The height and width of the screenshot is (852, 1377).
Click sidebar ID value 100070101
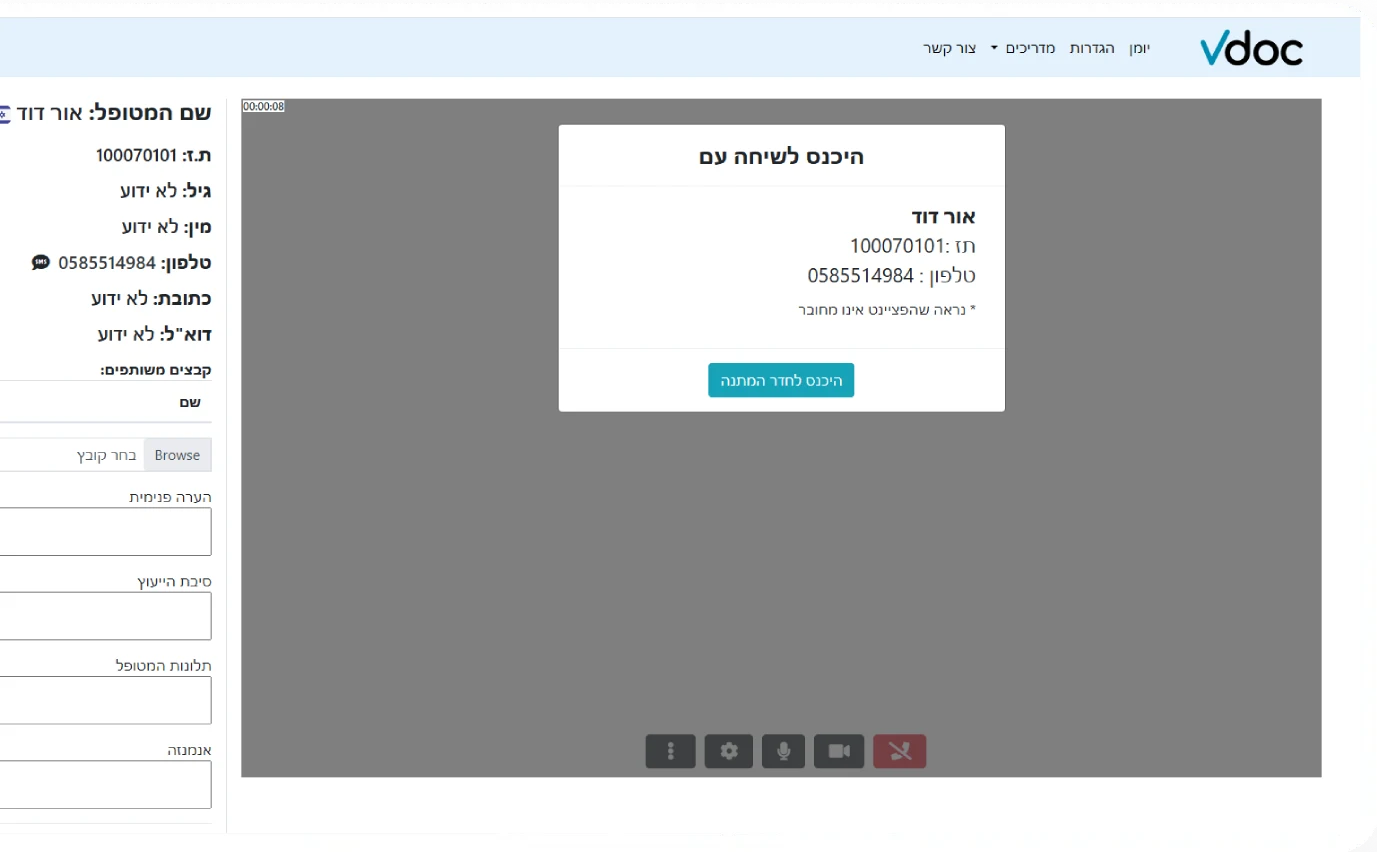pos(136,155)
